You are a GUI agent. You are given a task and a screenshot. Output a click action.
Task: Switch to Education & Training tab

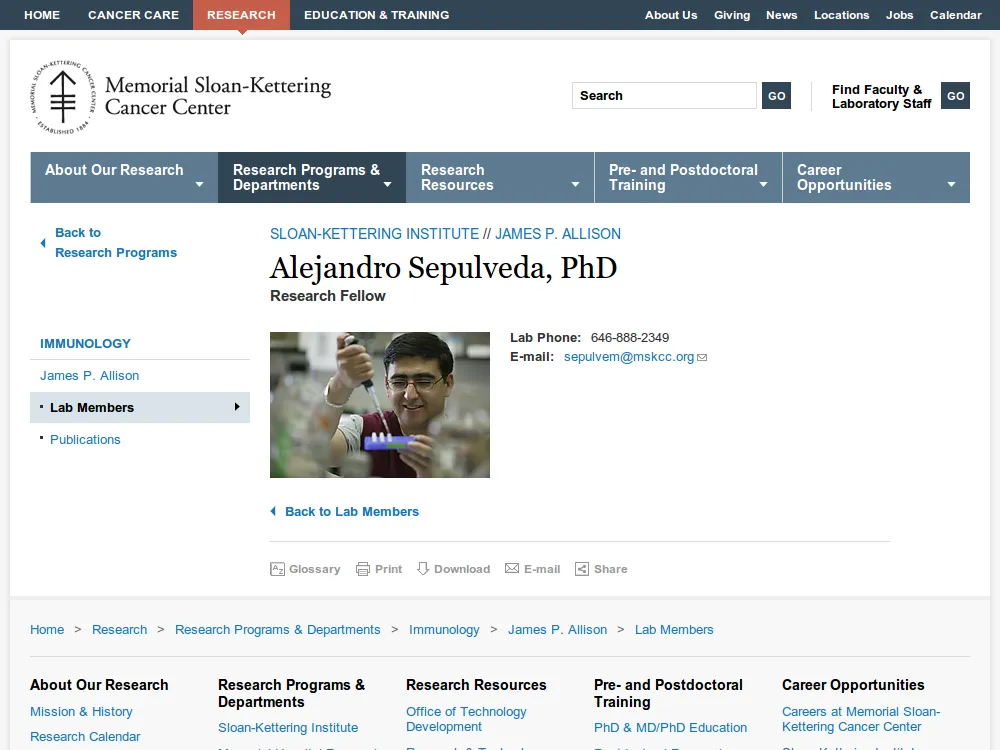[x=377, y=15]
